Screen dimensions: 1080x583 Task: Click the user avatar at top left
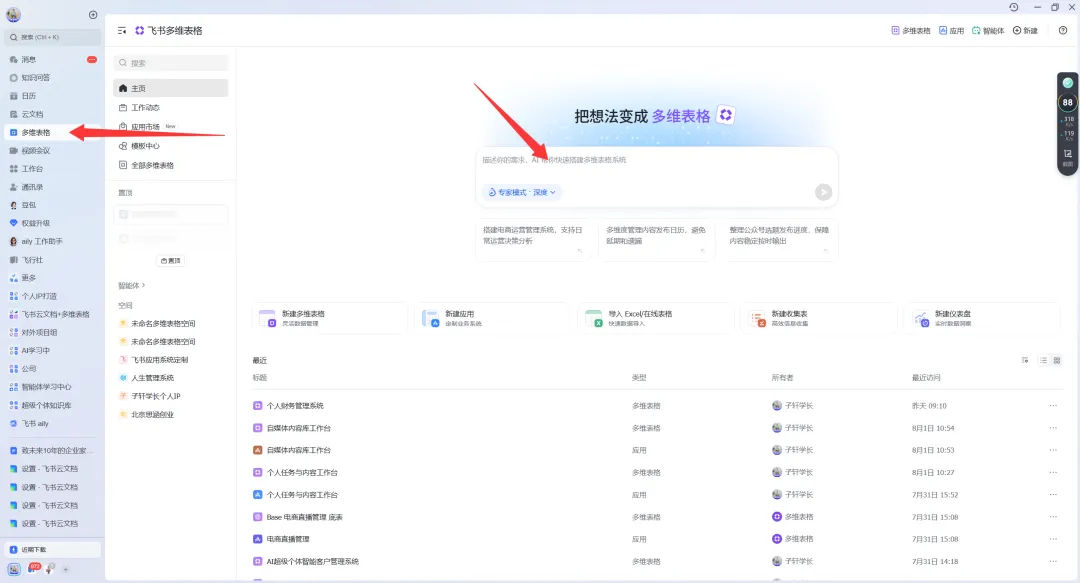(x=13, y=14)
